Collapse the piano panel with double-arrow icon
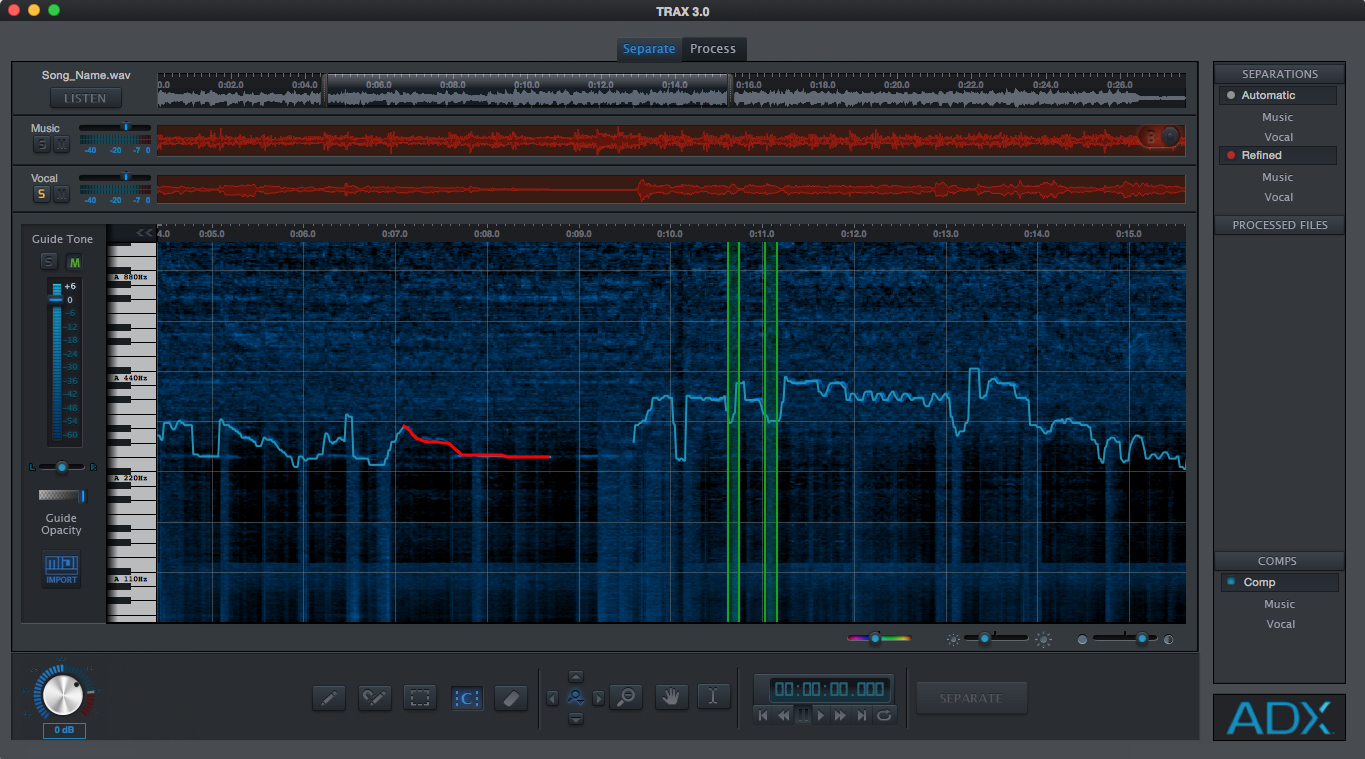The width and height of the screenshot is (1365, 759). tap(145, 233)
